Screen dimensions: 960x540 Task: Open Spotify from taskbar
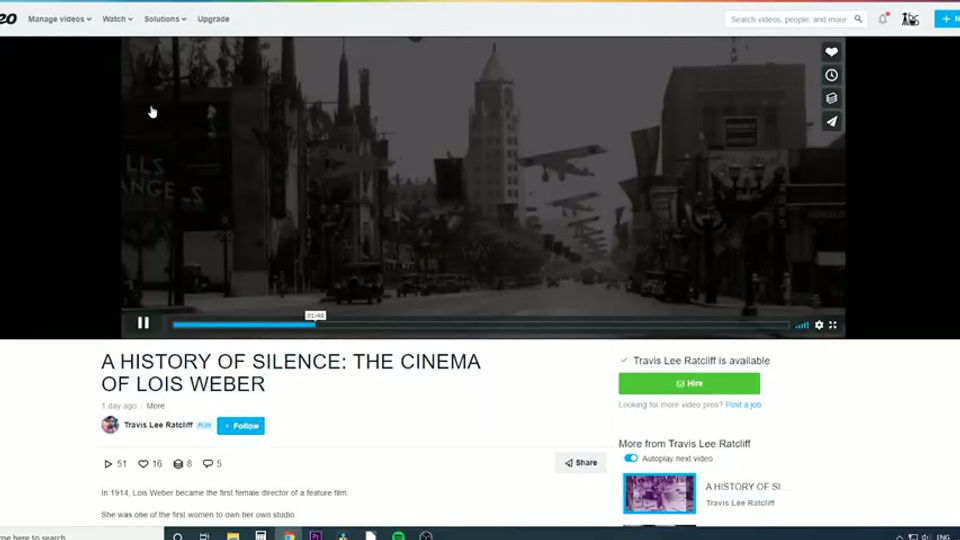398,536
